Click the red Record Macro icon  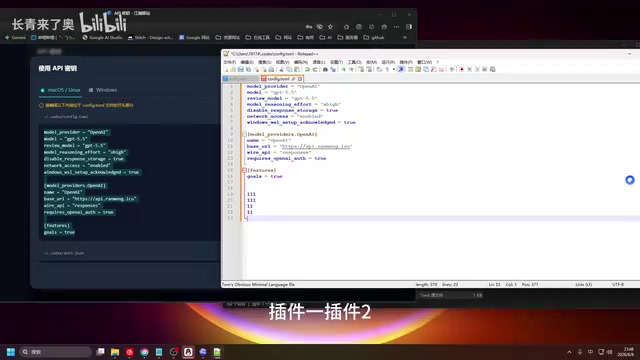(x=462, y=69)
